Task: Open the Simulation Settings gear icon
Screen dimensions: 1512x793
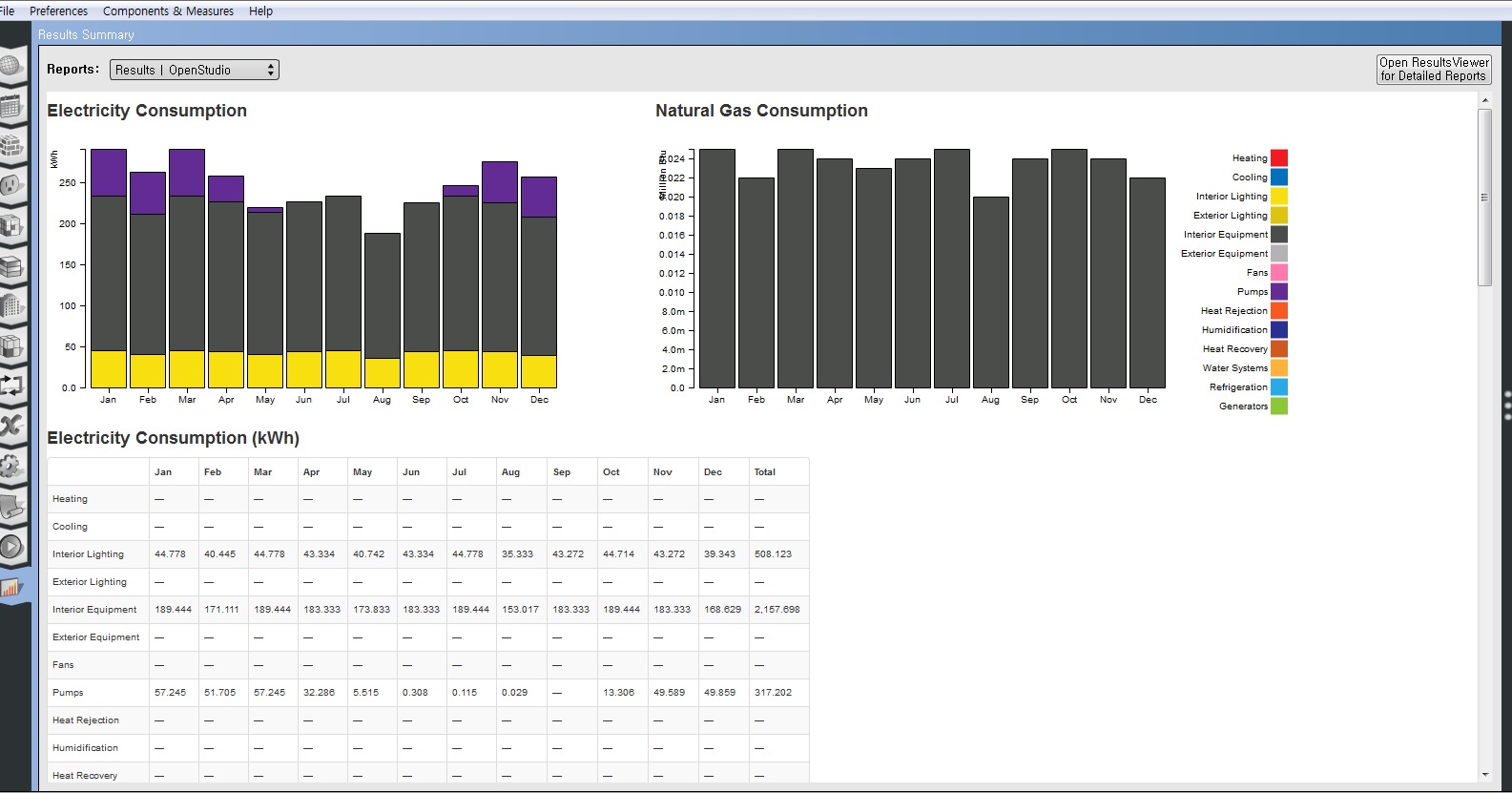Action: tap(10, 466)
